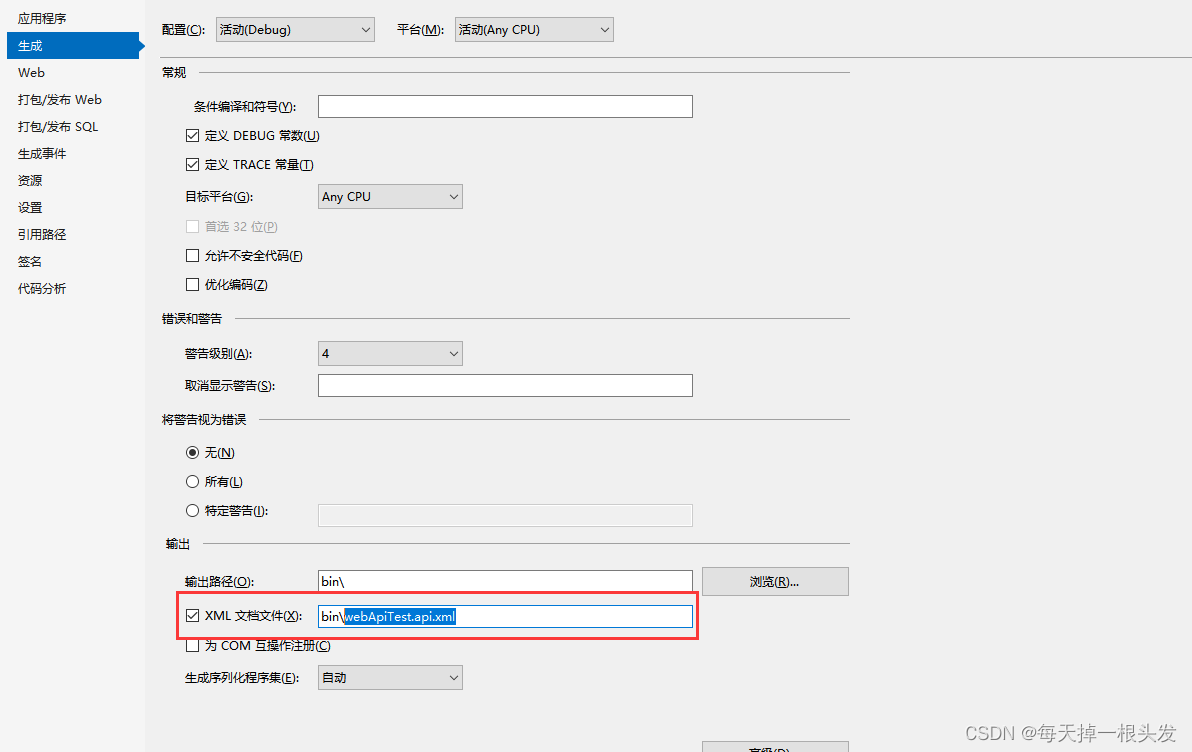The width and height of the screenshot is (1192, 752).
Task: Click the 浏览(R) button
Action: click(775, 581)
